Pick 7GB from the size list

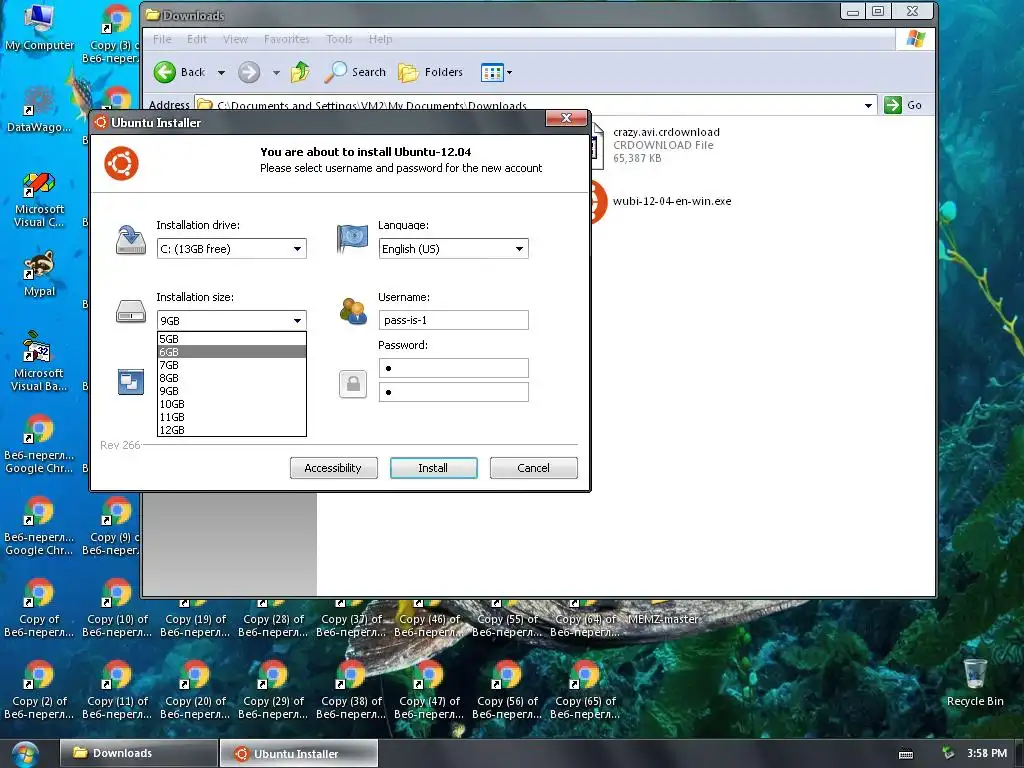(x=232, y=365)
